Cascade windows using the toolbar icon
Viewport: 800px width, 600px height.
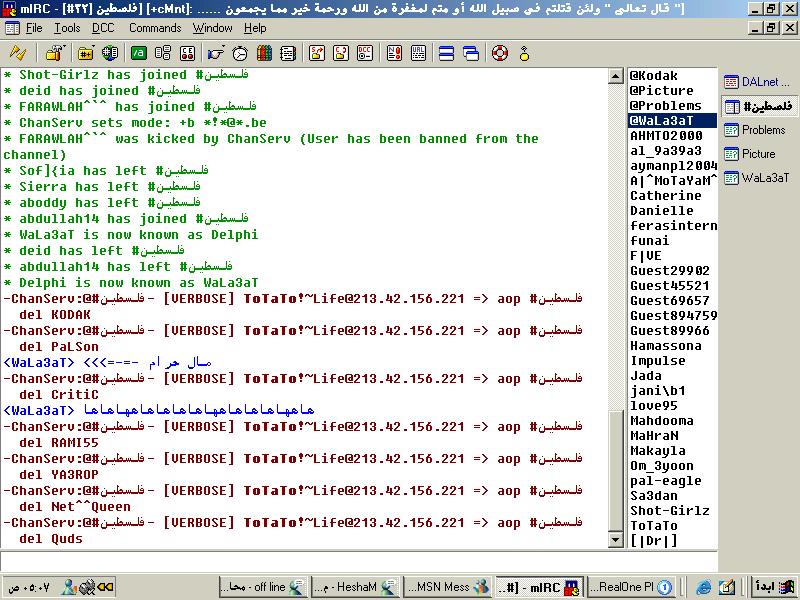coord(471,53)
